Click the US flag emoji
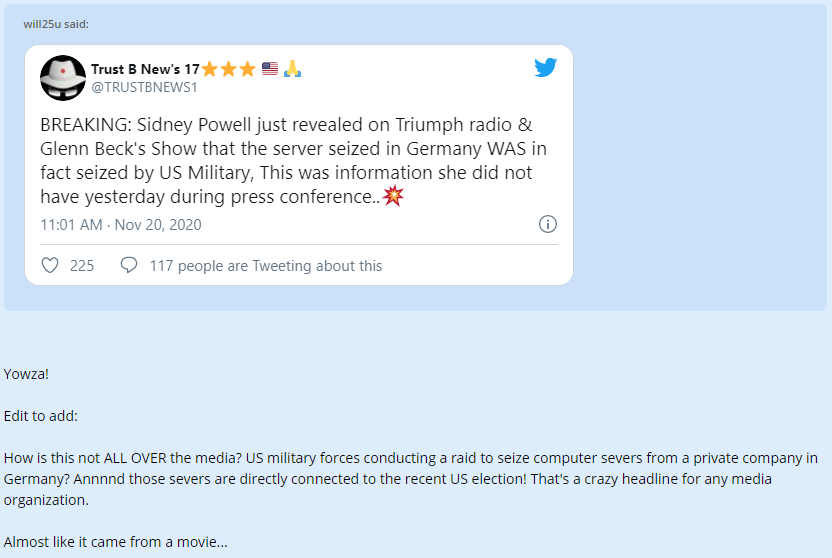Viewport: 832px width, 558px height. pos(269,69)
